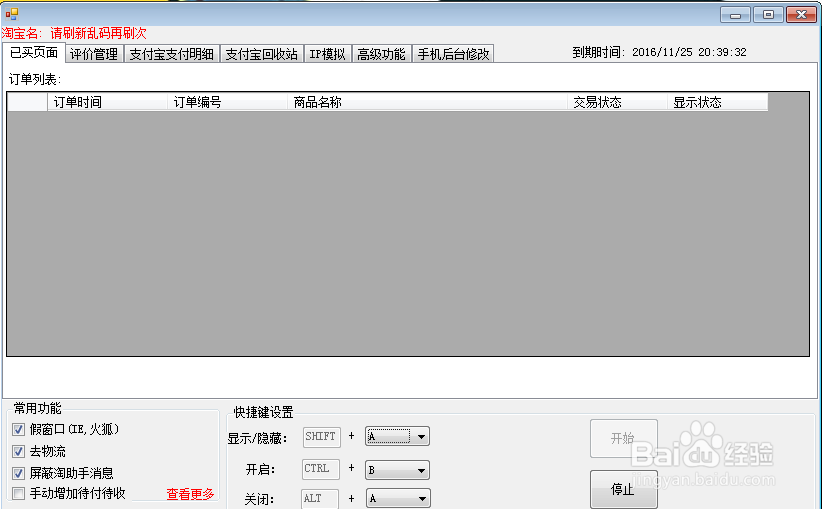Image resolution: width=822 pixels, height=509 pixels.
Task: Toggle 屏蔽淘助手消息 checkbox
Action: [18, 473]
